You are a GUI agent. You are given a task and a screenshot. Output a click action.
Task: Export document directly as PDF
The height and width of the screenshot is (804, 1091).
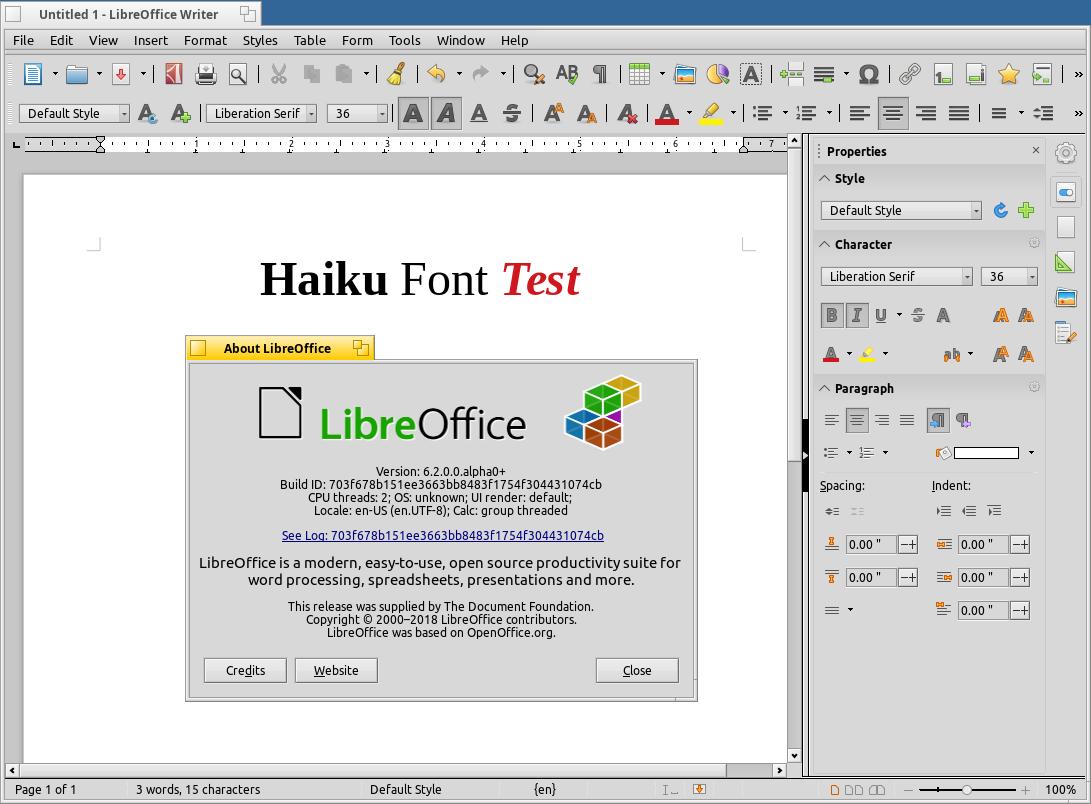174,74
